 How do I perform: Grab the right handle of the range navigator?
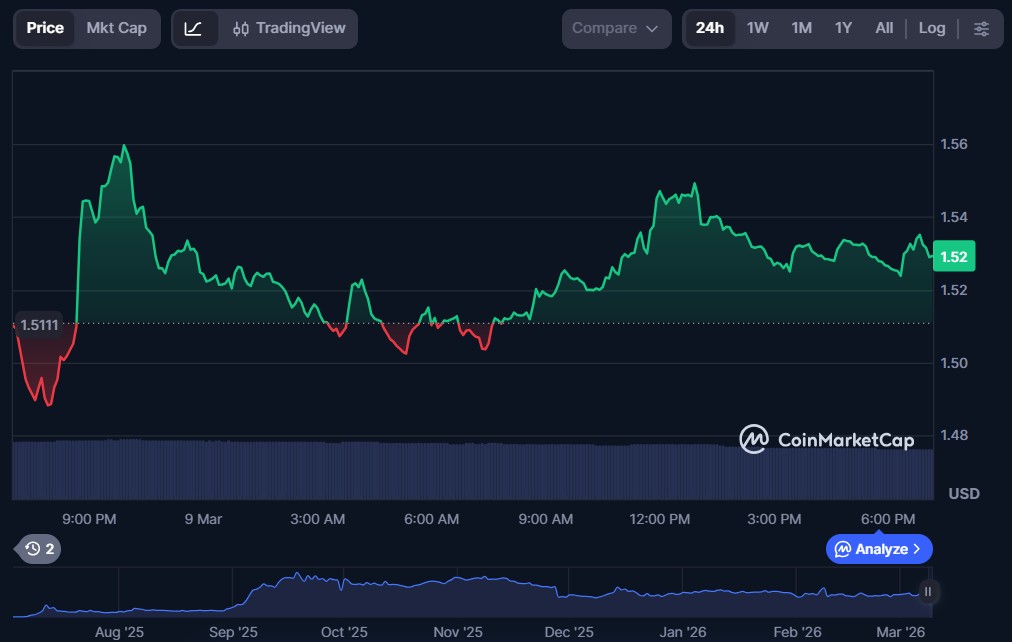point(928,592)
